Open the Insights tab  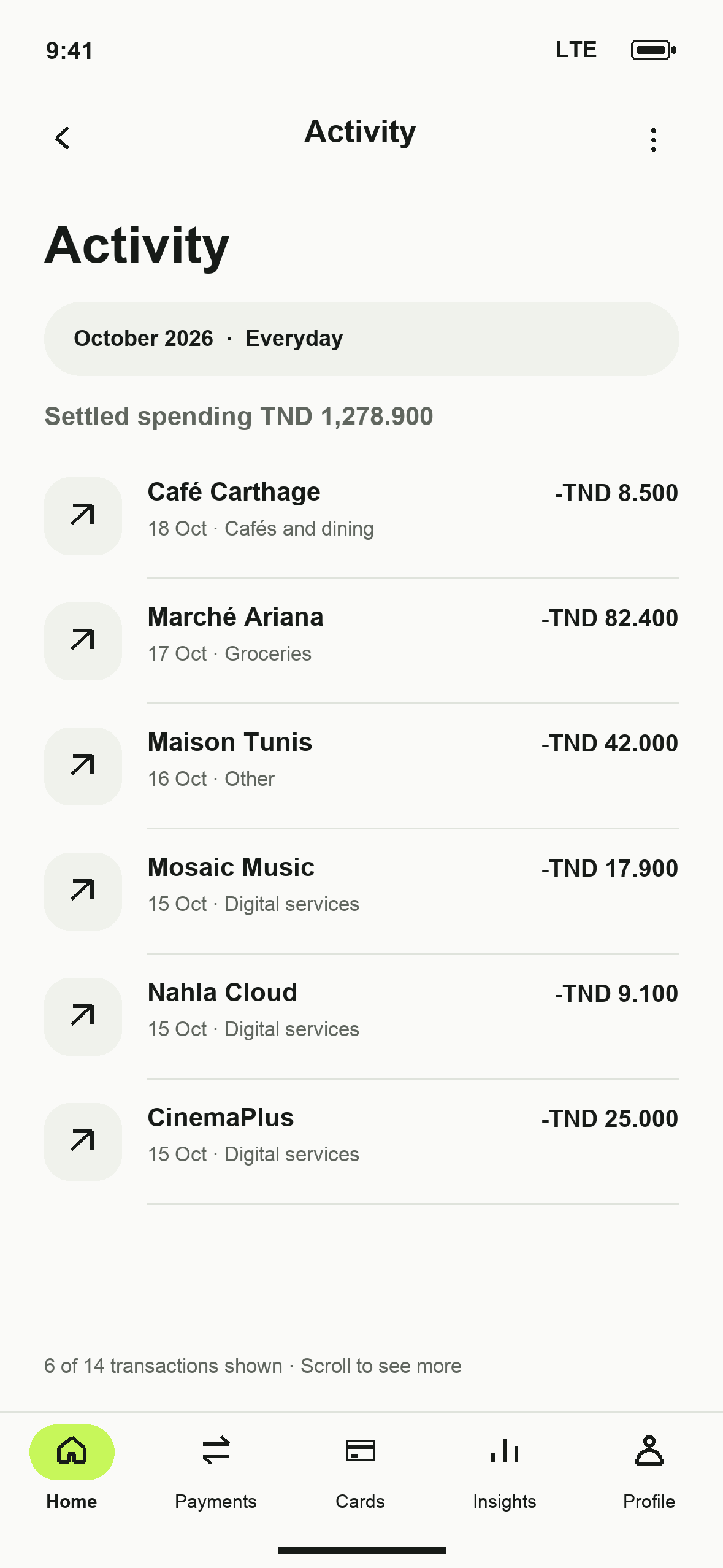pyautogui.click(x=505, y=1469)
